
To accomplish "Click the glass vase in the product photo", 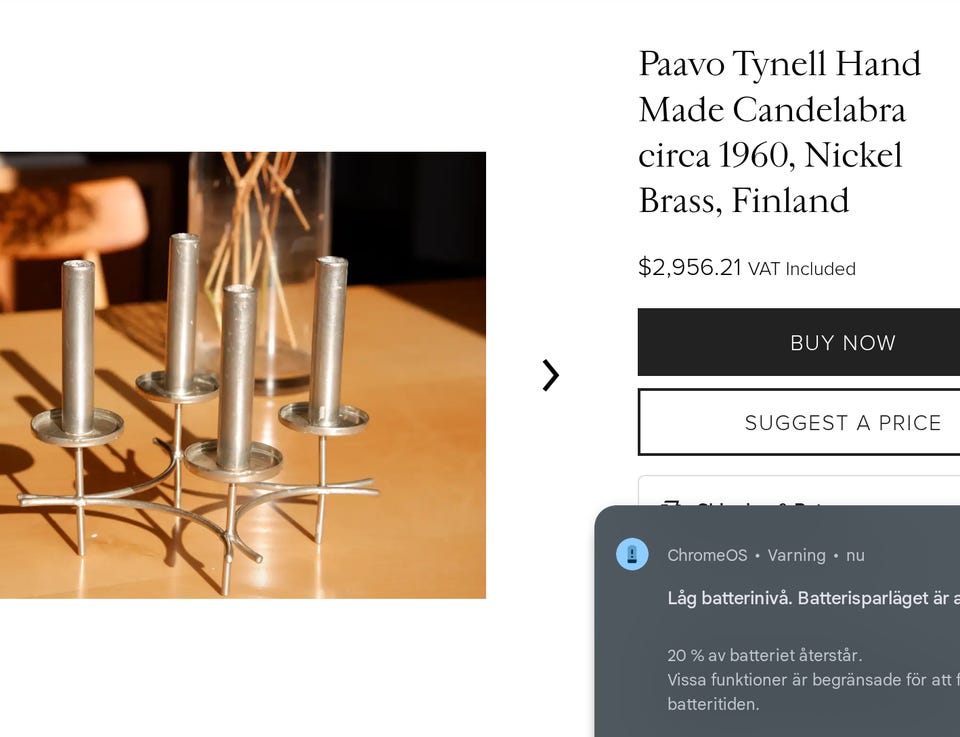I will 260,269.
